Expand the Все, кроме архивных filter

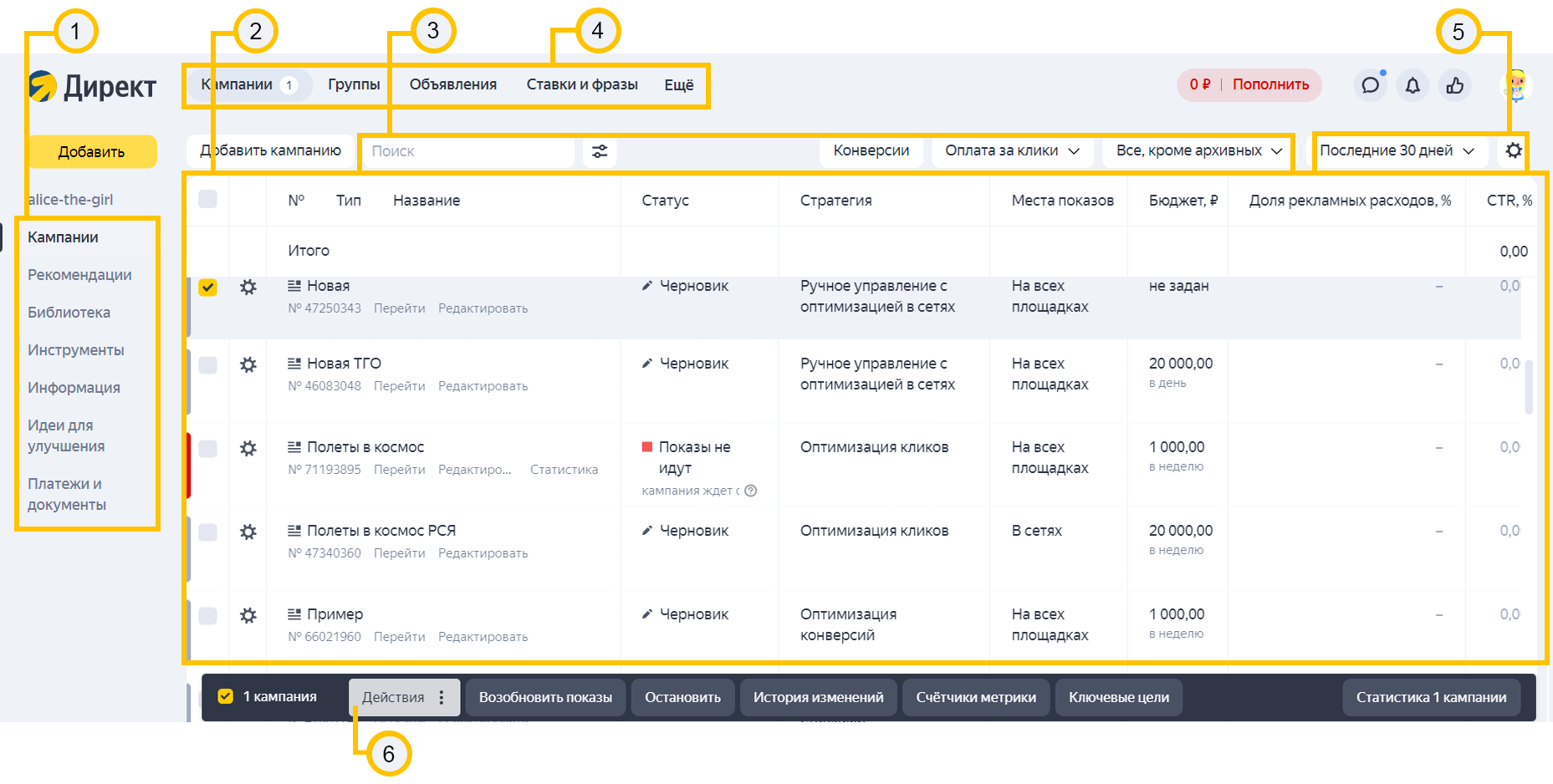coord(1198,150)
